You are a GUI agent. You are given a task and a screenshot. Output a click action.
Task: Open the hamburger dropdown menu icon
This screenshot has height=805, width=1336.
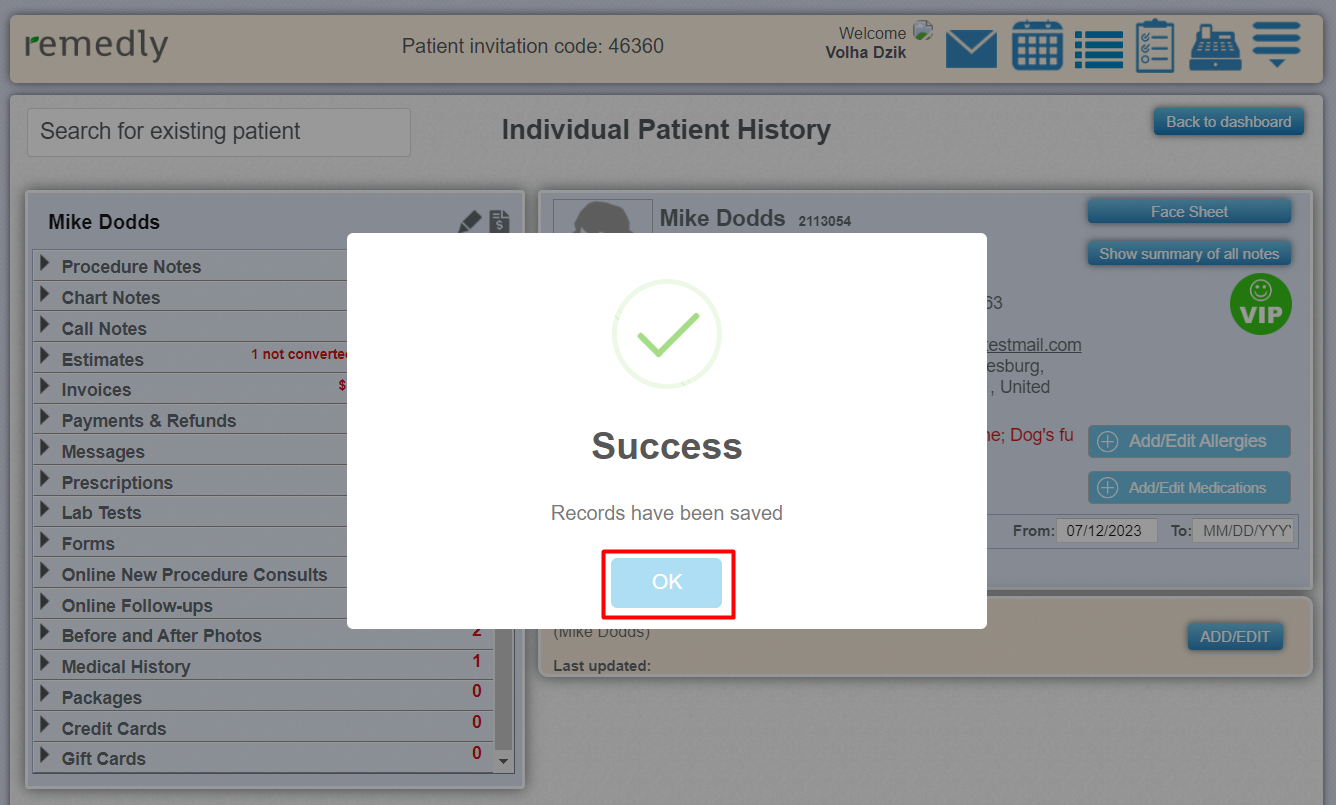pyautogui.click(x=1276, y=45)
